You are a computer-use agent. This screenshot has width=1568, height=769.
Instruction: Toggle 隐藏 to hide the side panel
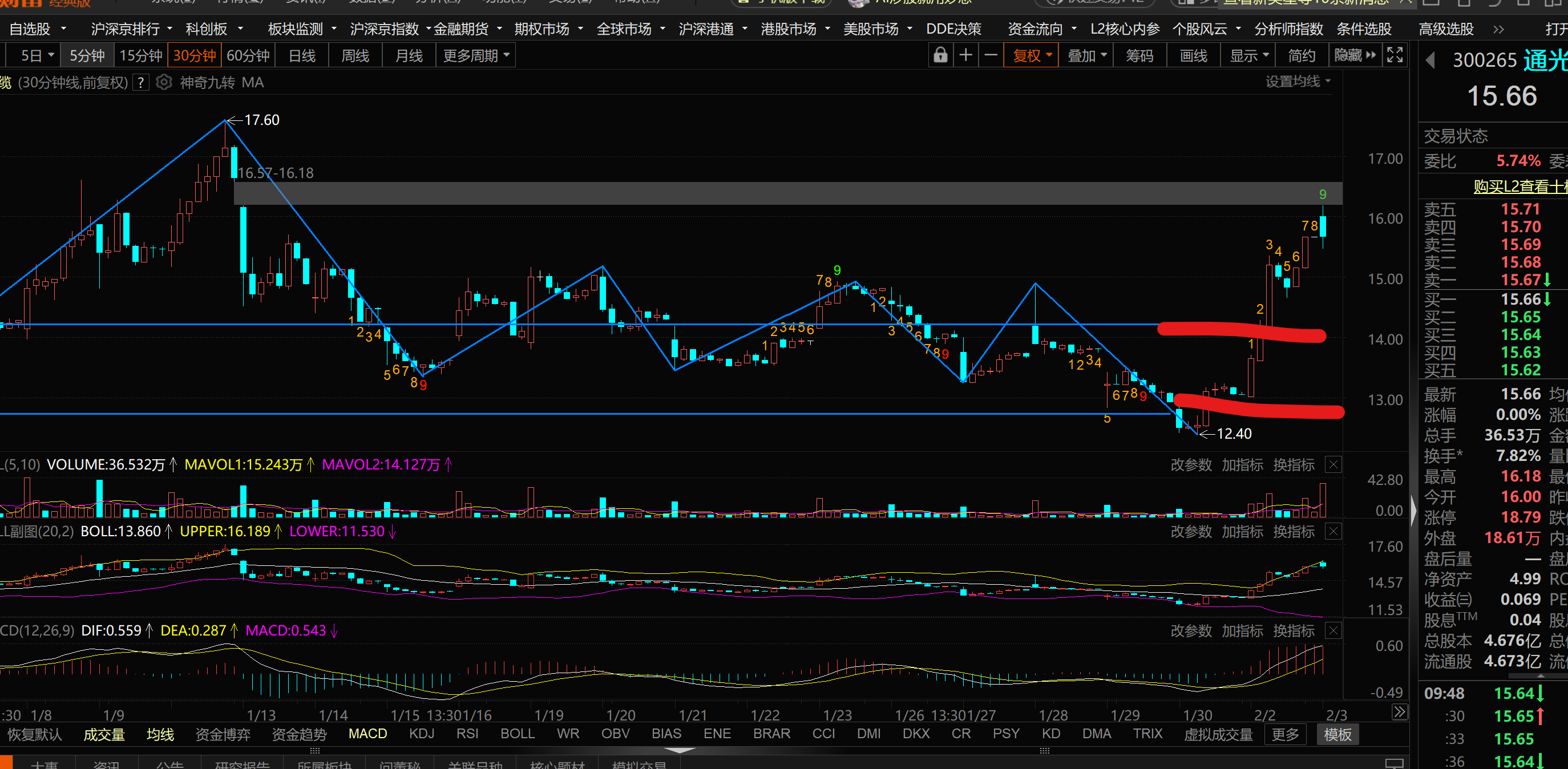[x=1355, y=55]
